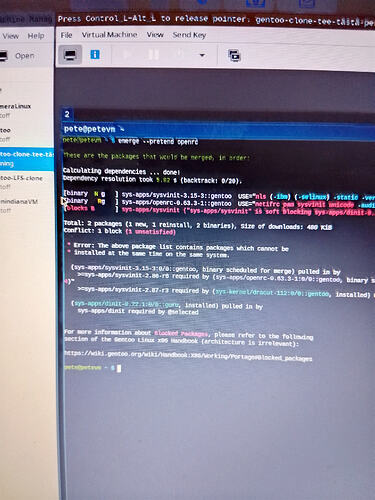Click the workspace 2 tab in terminal

click(x=67, y=114)
